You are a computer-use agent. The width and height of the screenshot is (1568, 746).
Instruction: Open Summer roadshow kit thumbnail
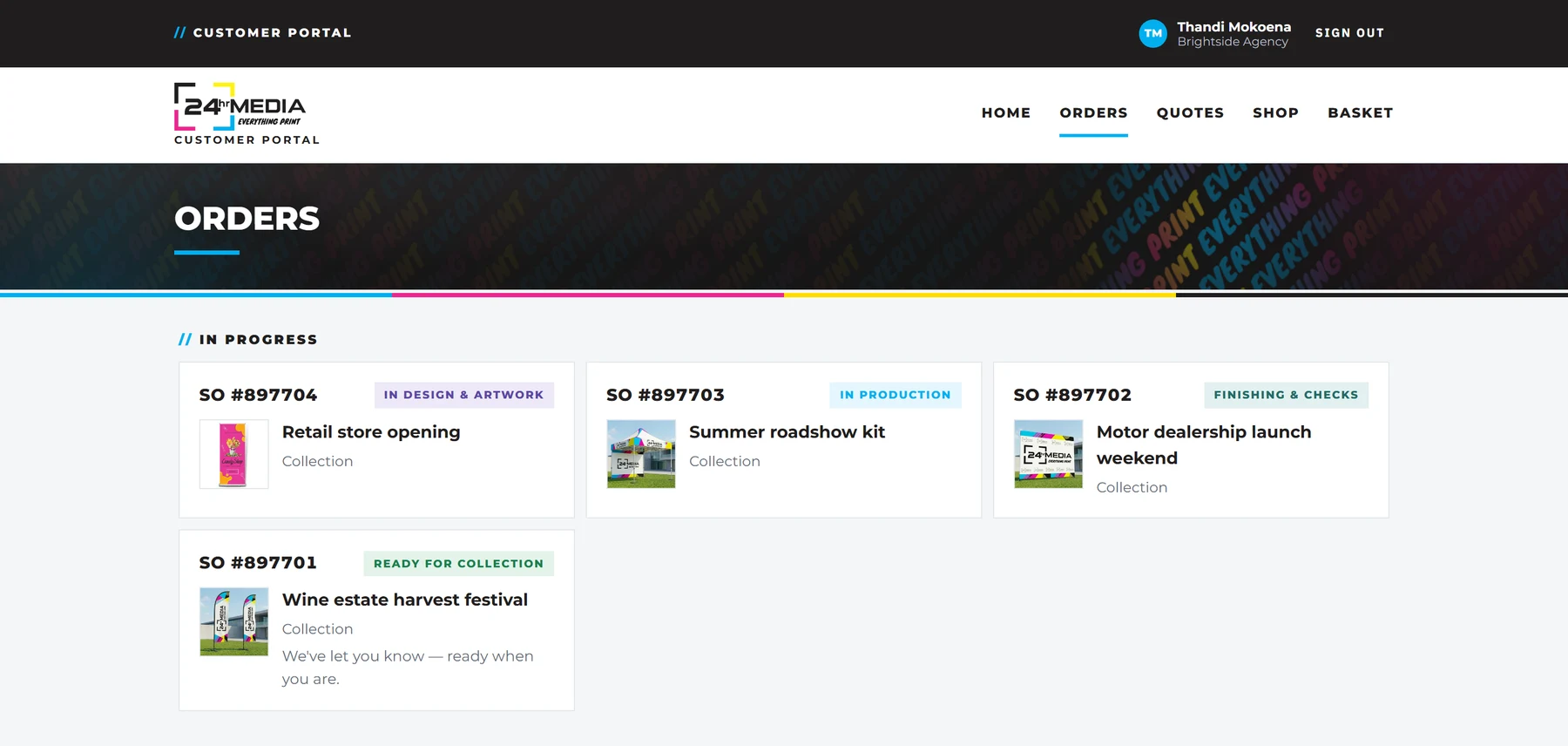(x=641, y=454)
